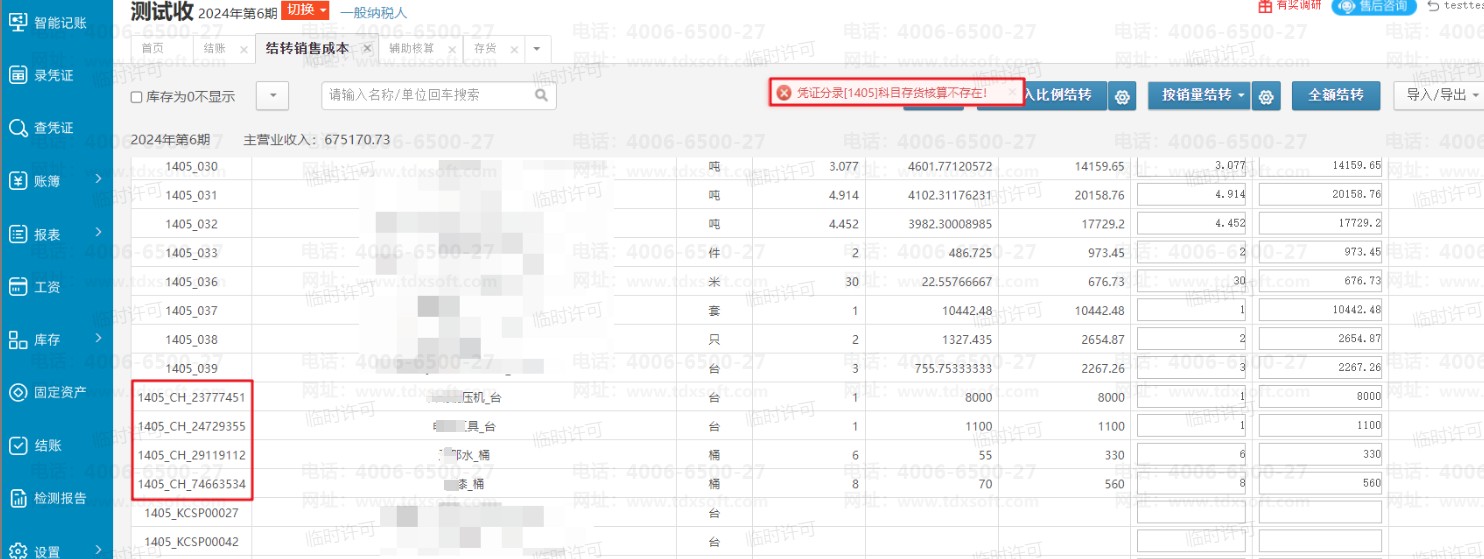Open the tab list overflow dropdown
Screen dimensions: 1484x559
[537, 48]
